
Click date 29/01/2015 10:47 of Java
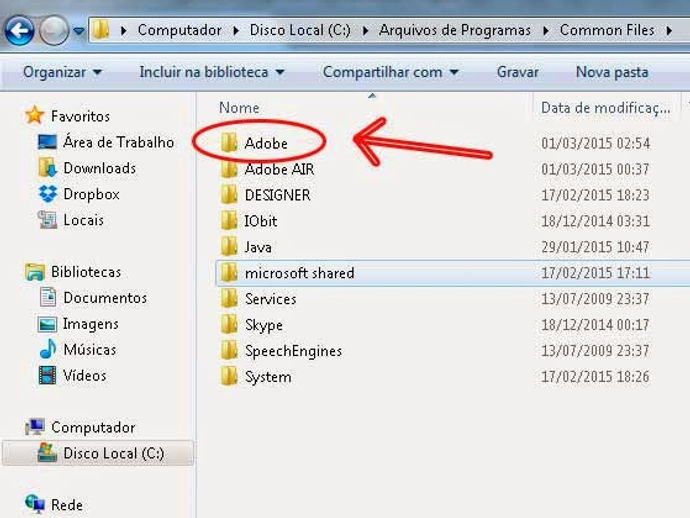tap(595, 247)
